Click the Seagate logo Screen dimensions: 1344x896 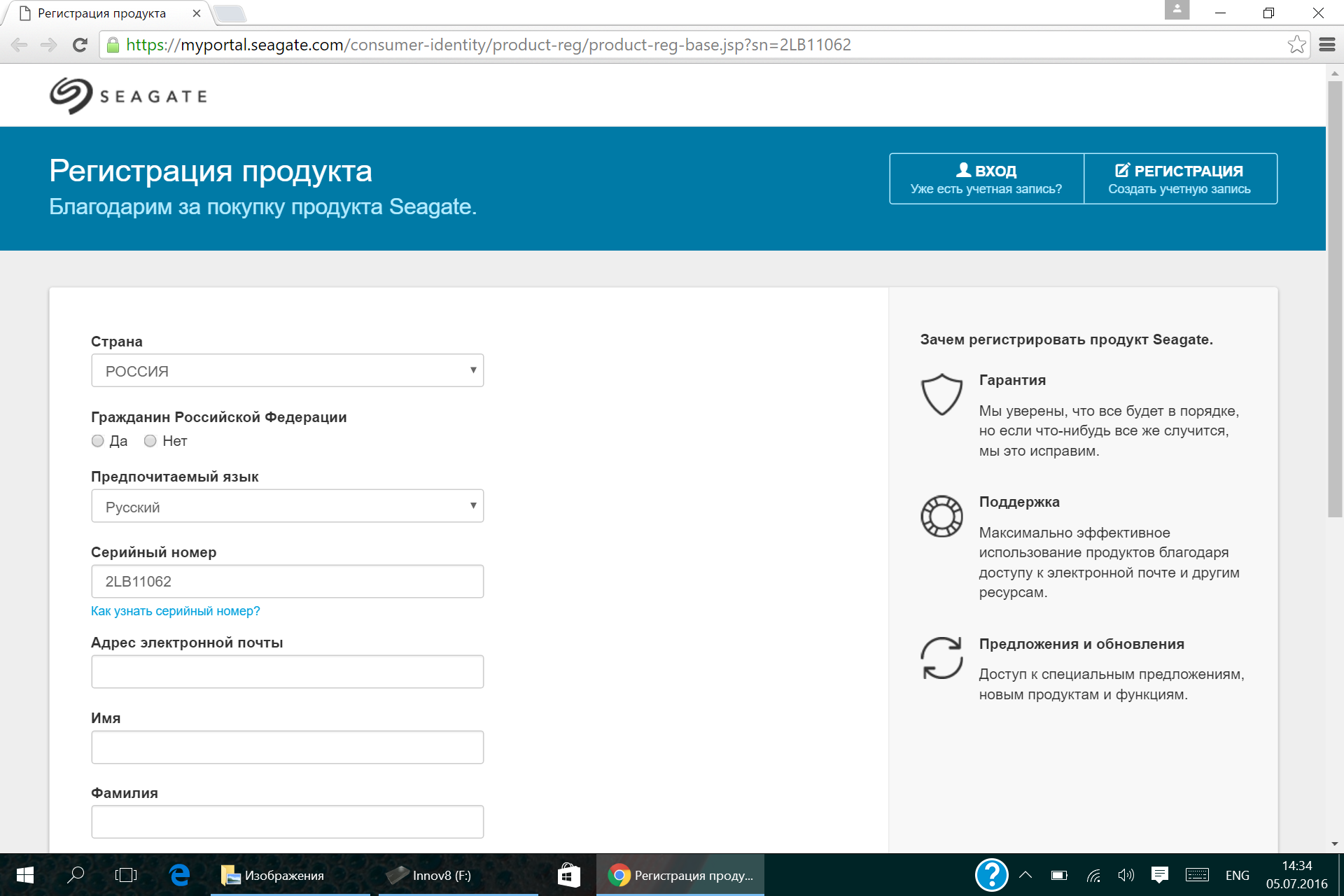pos(128,96)
